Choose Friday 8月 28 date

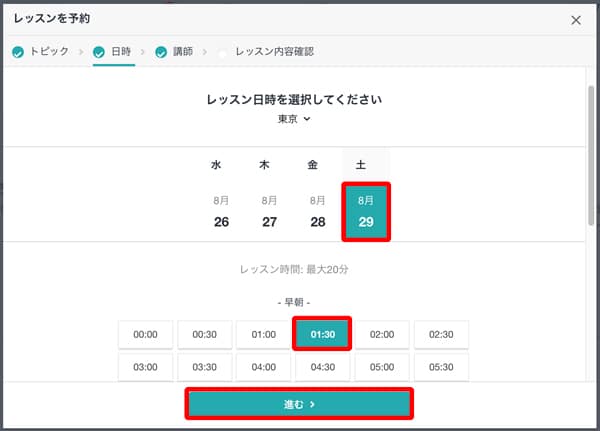coord(318,212)
